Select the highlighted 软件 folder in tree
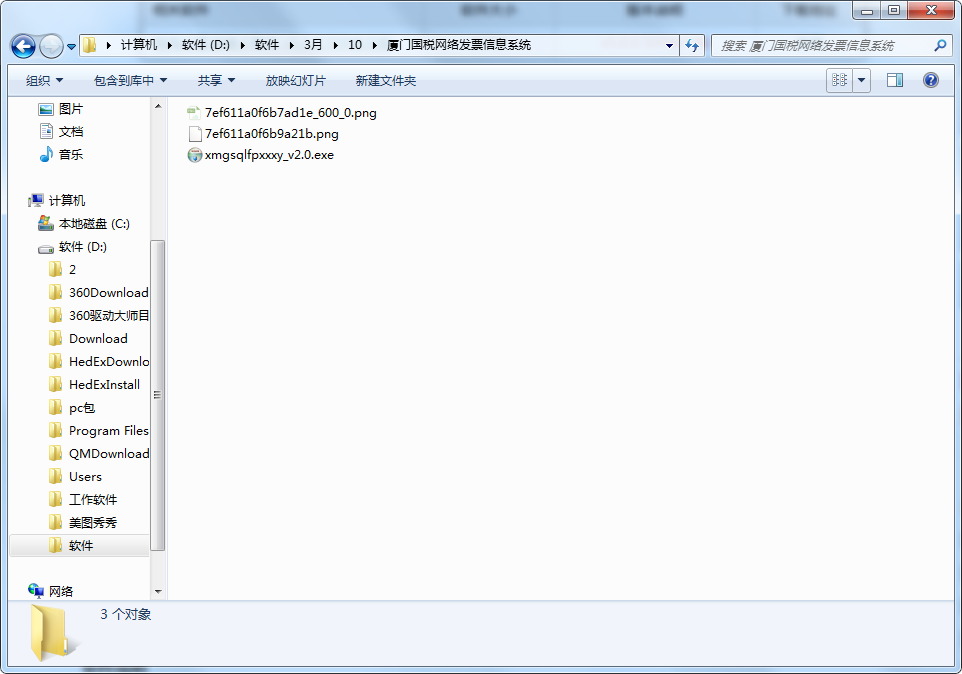Viewport: 962px width, 674px height. [81, 546]
